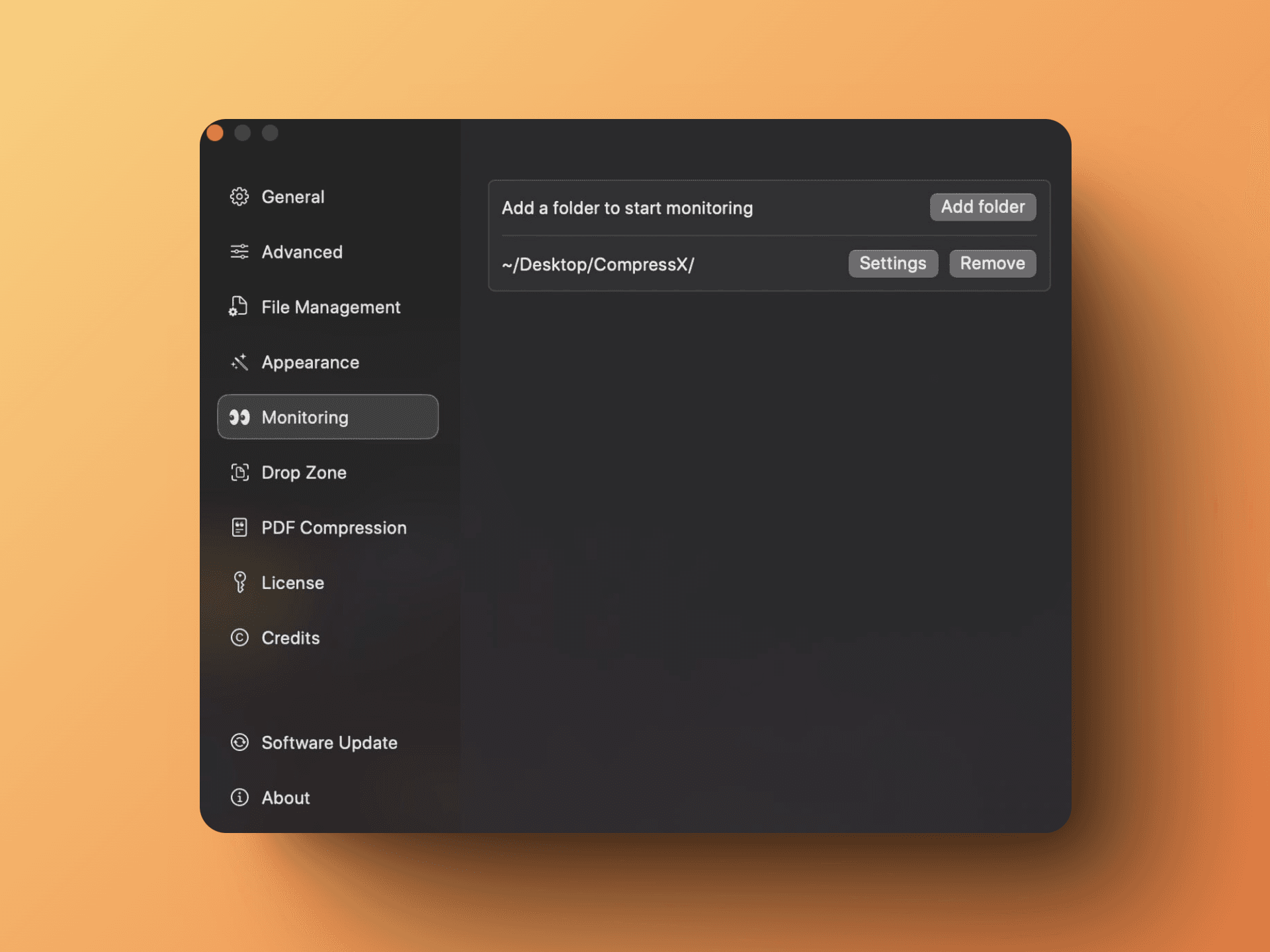Click the File Management document icon
This screenshot has width=1270, height=952.
coord(239,307)
